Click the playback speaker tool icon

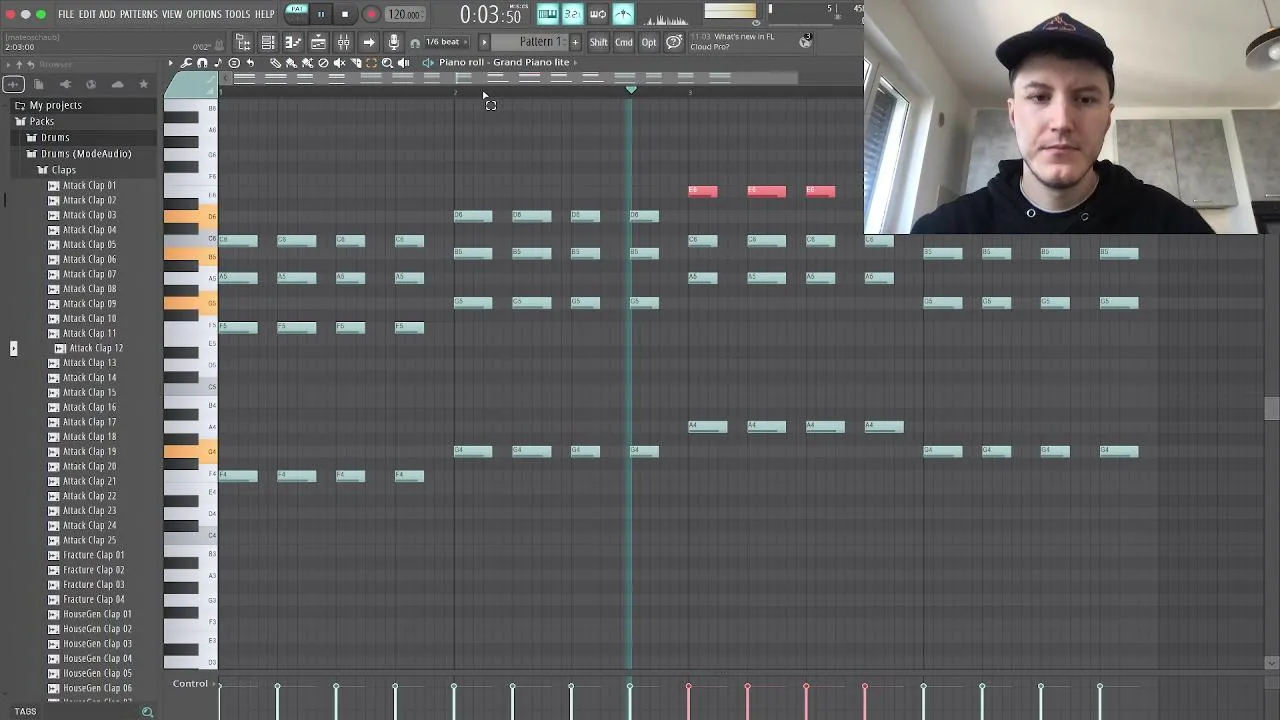pos(403,63)
